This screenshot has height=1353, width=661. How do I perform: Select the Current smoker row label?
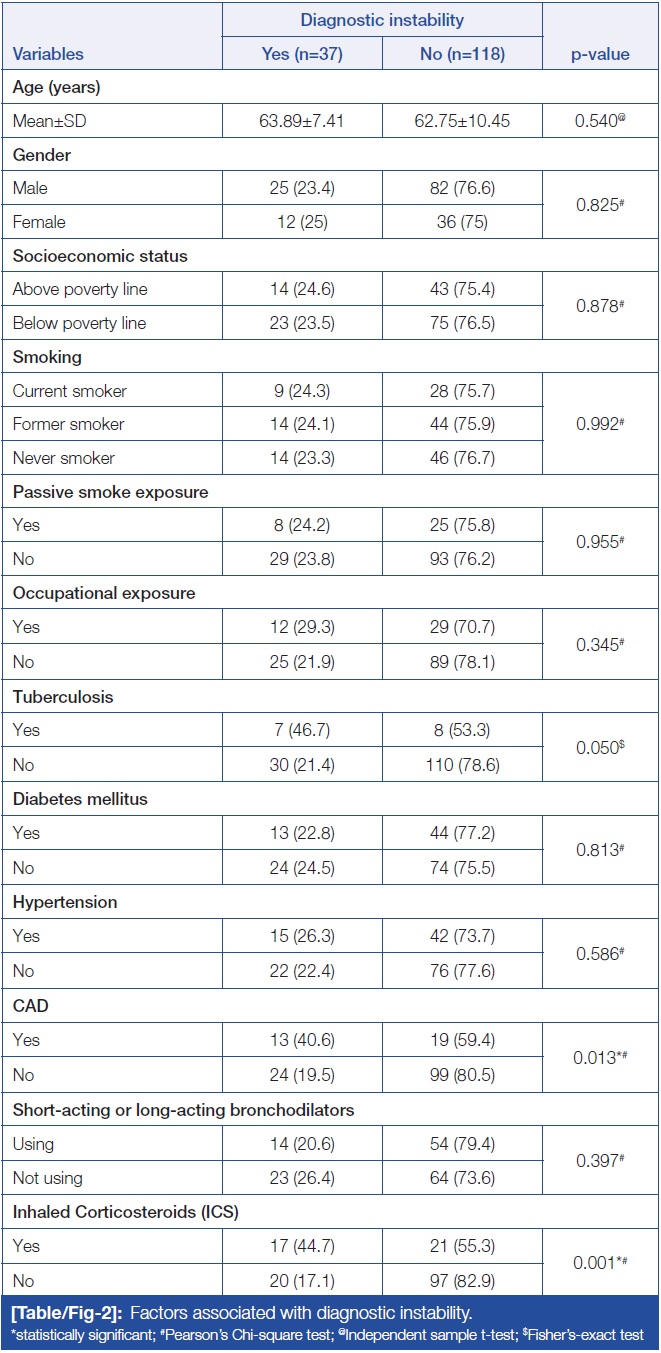(x=69, y=390)
